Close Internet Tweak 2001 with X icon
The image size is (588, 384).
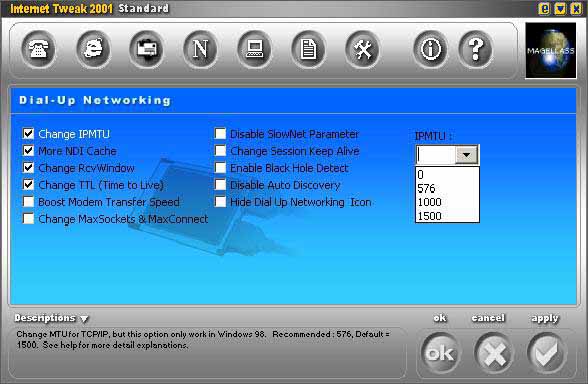coord(576,9)
